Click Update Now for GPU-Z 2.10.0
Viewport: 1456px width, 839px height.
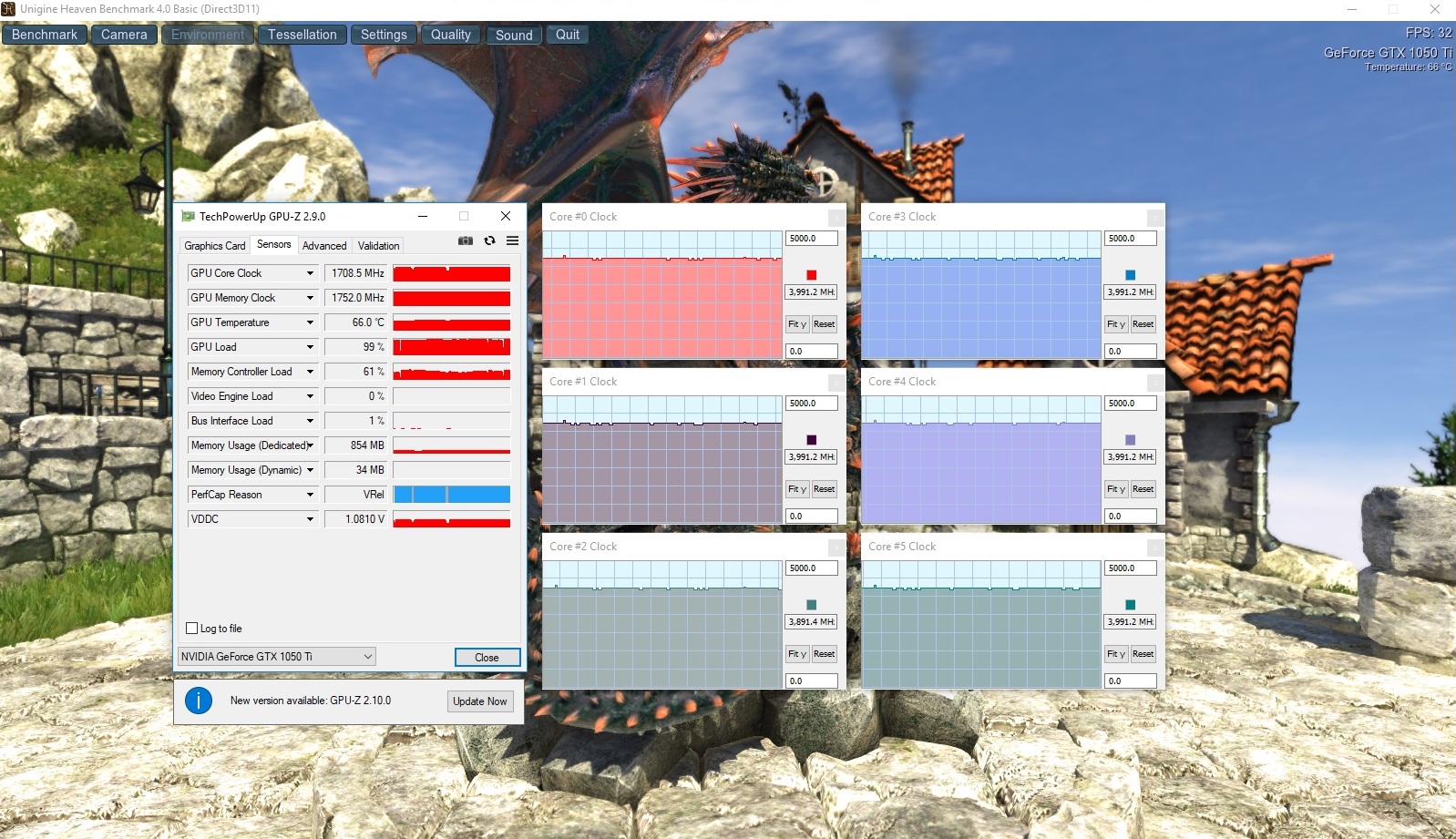[x=480, y=701]
